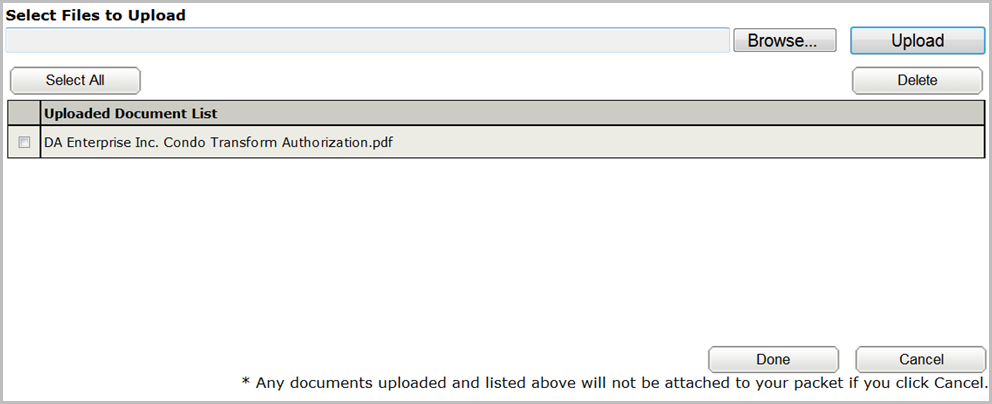
Task: Select the Condo Transform Authorization.pdf row
Action: (496, 142)
